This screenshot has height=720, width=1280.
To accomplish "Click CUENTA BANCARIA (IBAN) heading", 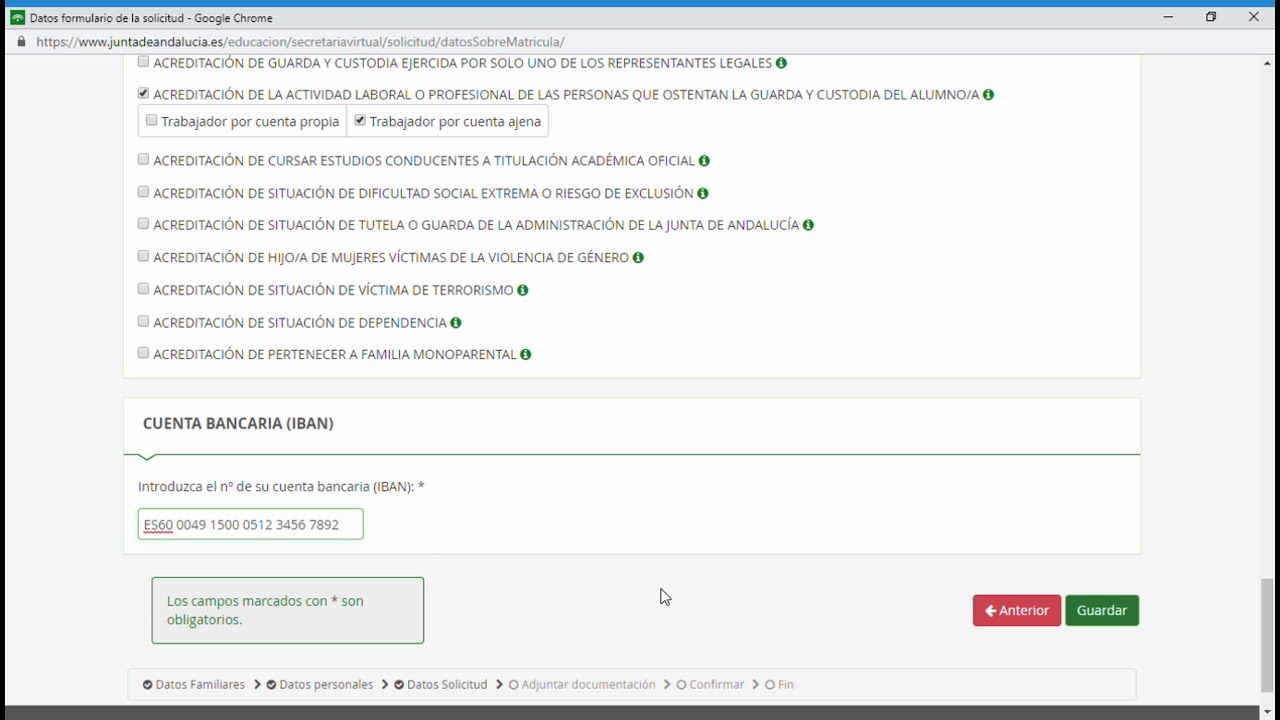I will (238, 424).
